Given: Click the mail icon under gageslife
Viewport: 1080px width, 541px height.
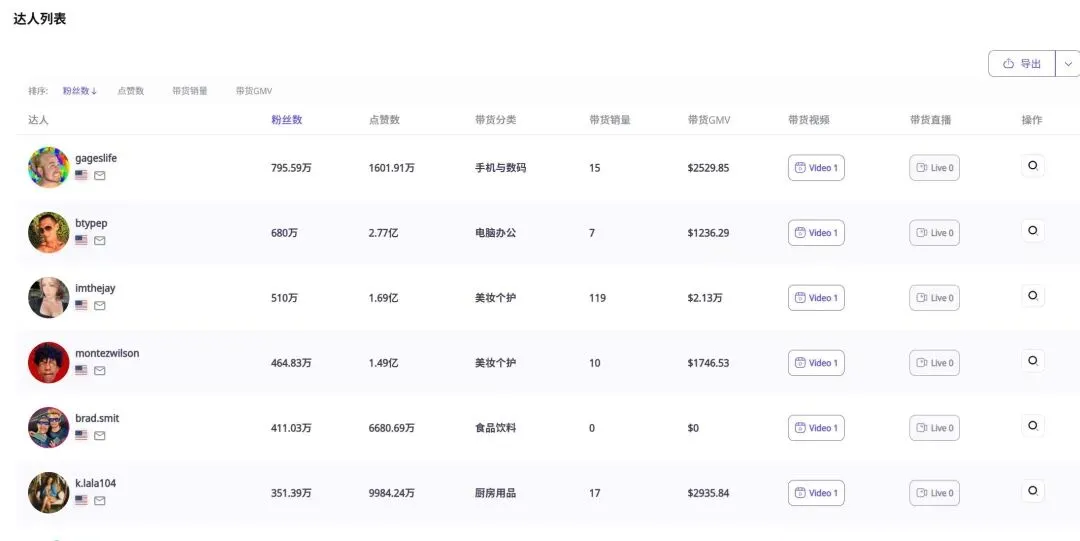Looking at the screenshot, I should coord(100,176).
